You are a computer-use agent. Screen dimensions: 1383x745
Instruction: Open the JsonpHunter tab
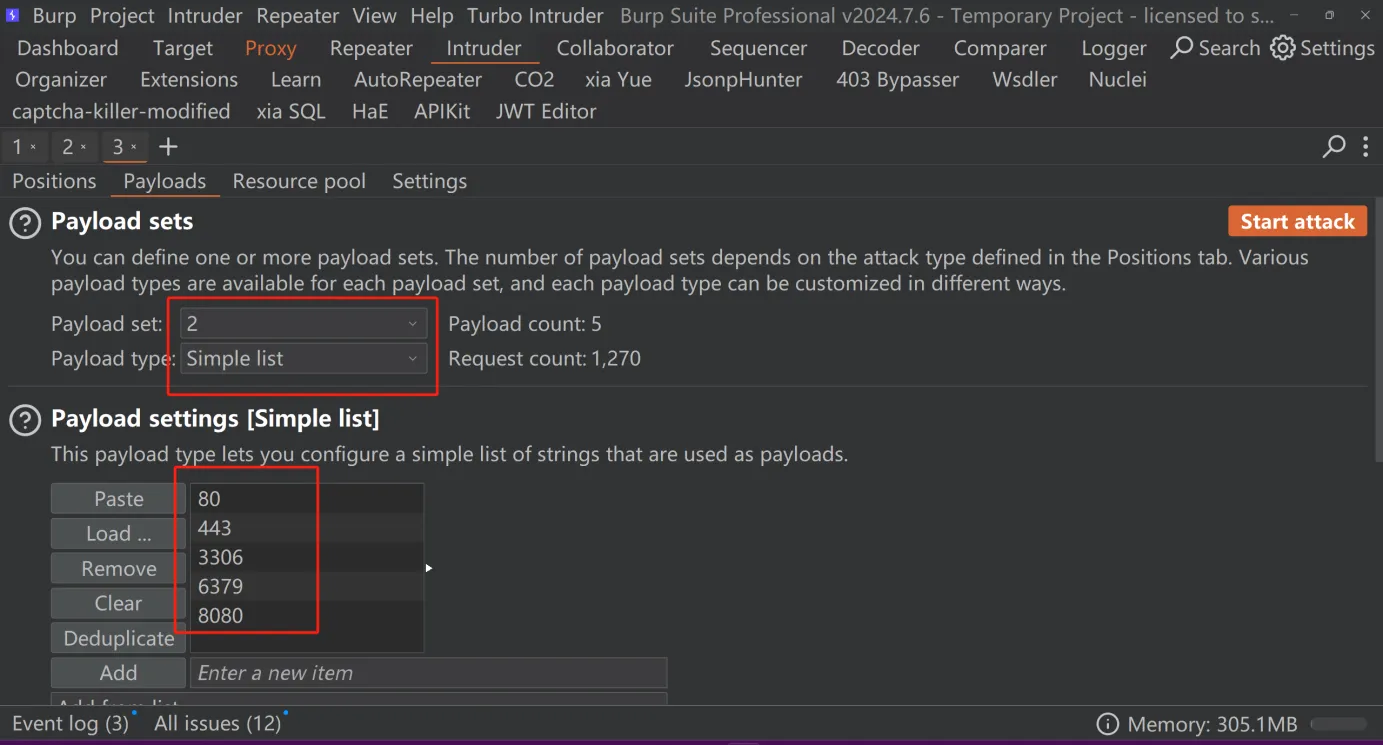click(x=743, y=80)
